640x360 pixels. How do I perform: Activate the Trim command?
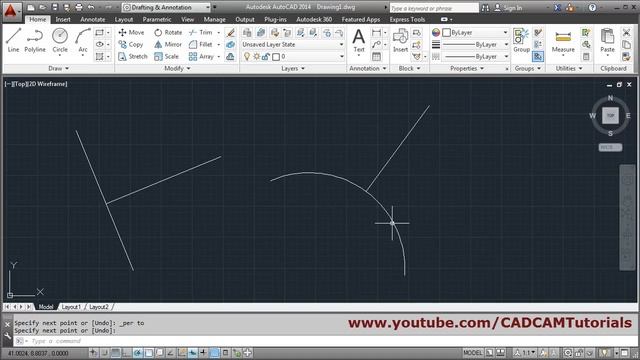pos(201,32)
